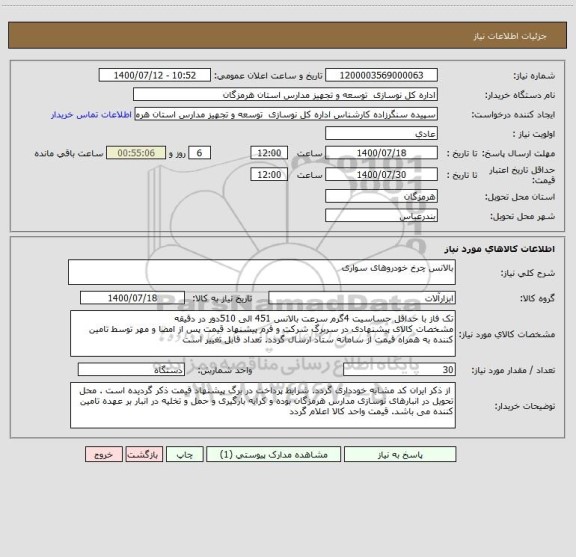Viewport: 576px width, 557px height.
Task: Click the days remaining field showing 6
Action: coord(199,153)
